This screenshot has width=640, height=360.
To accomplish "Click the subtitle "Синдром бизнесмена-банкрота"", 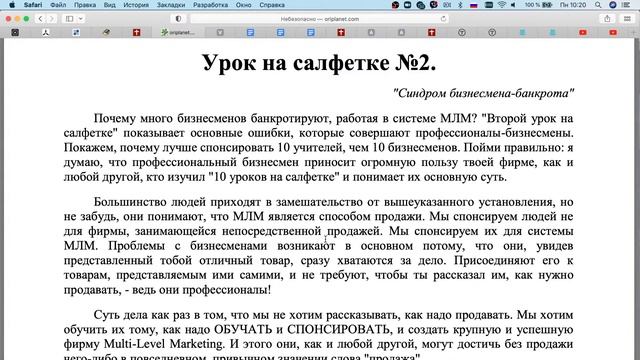I will 483,93.
